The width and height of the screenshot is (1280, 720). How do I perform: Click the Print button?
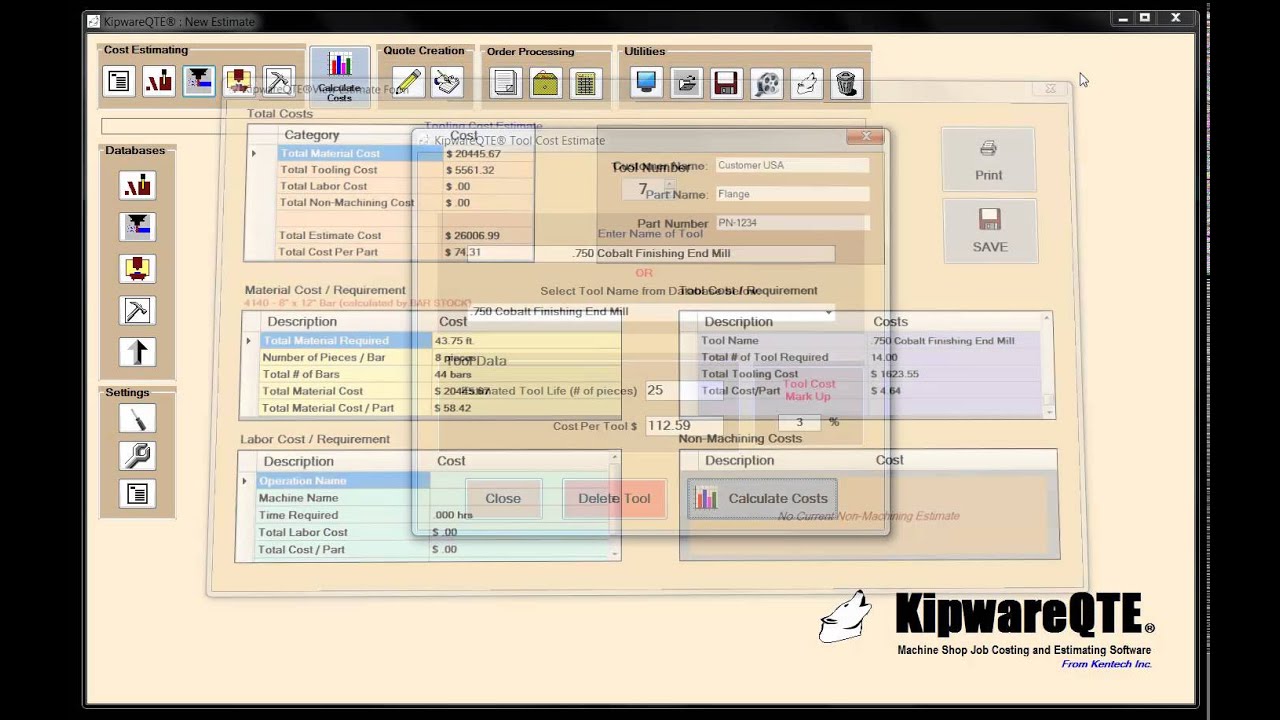click(x=988, y=160)
